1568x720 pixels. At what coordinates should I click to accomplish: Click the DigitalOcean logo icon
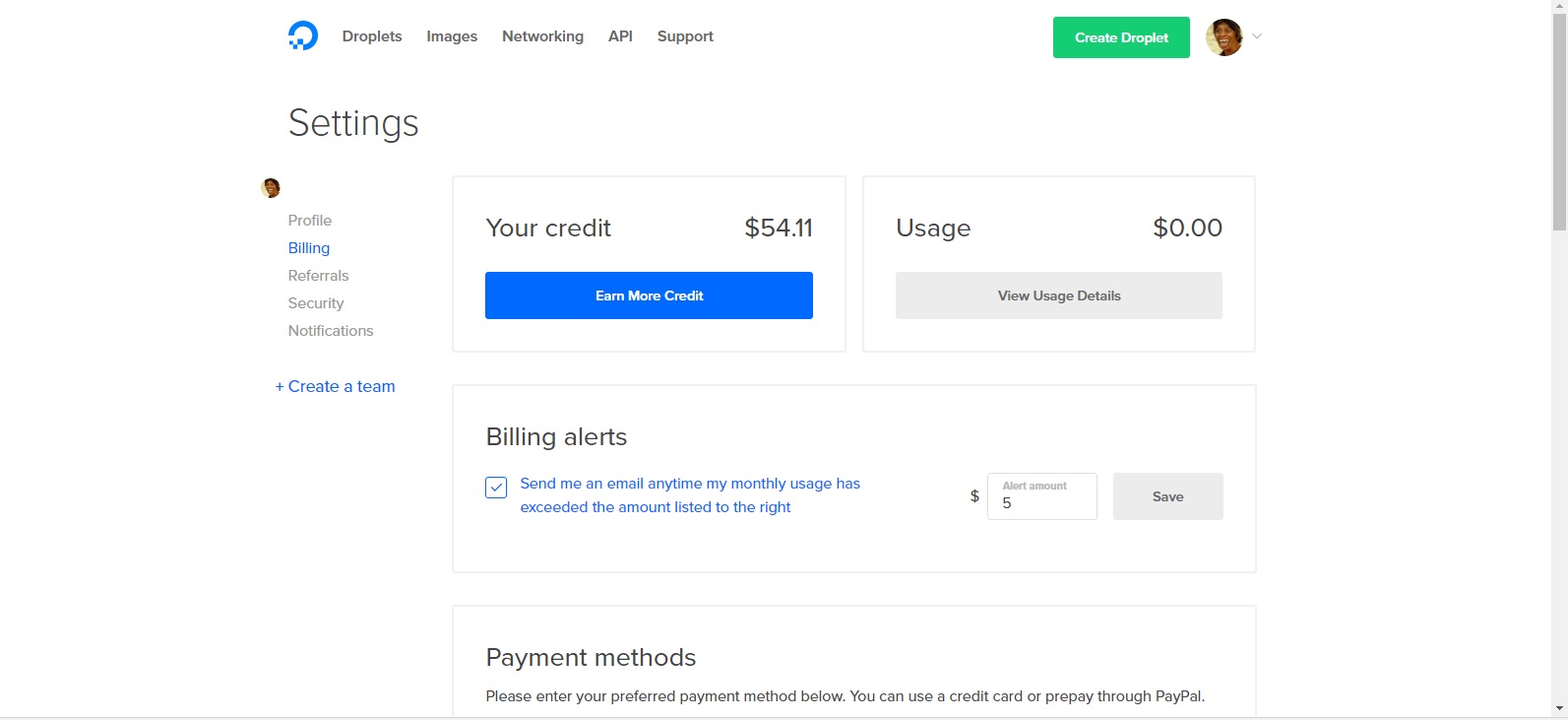click(303, 36)
